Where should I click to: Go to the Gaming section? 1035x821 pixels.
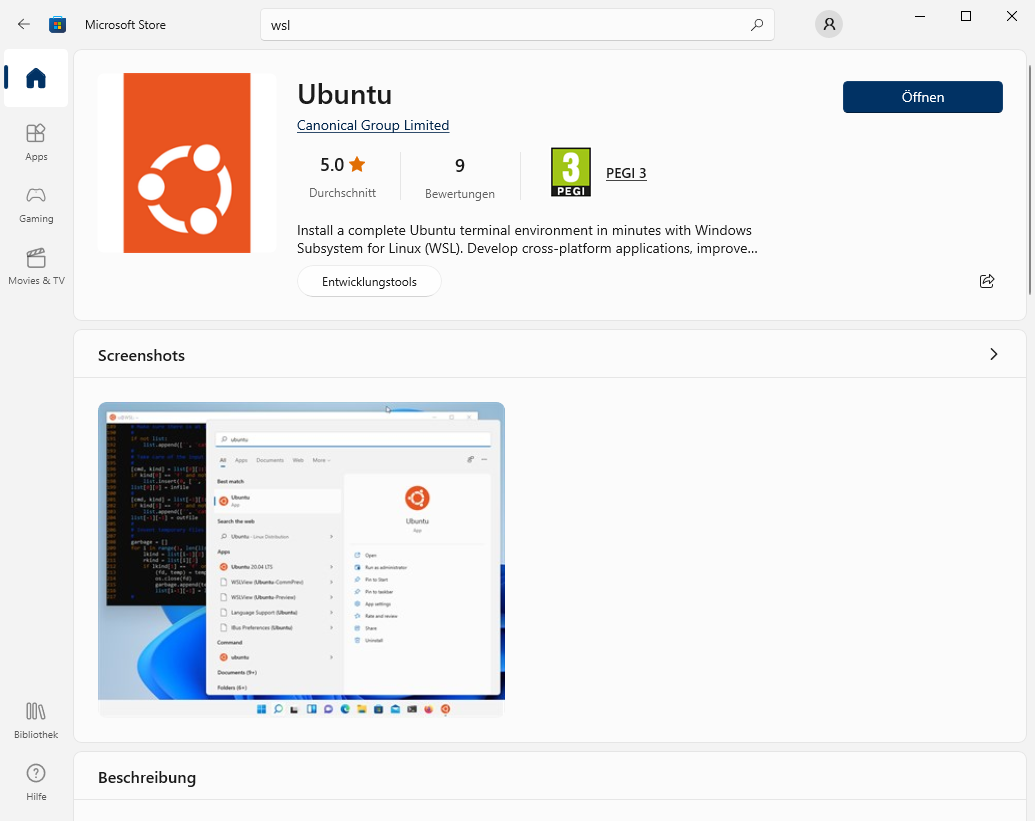36,203
